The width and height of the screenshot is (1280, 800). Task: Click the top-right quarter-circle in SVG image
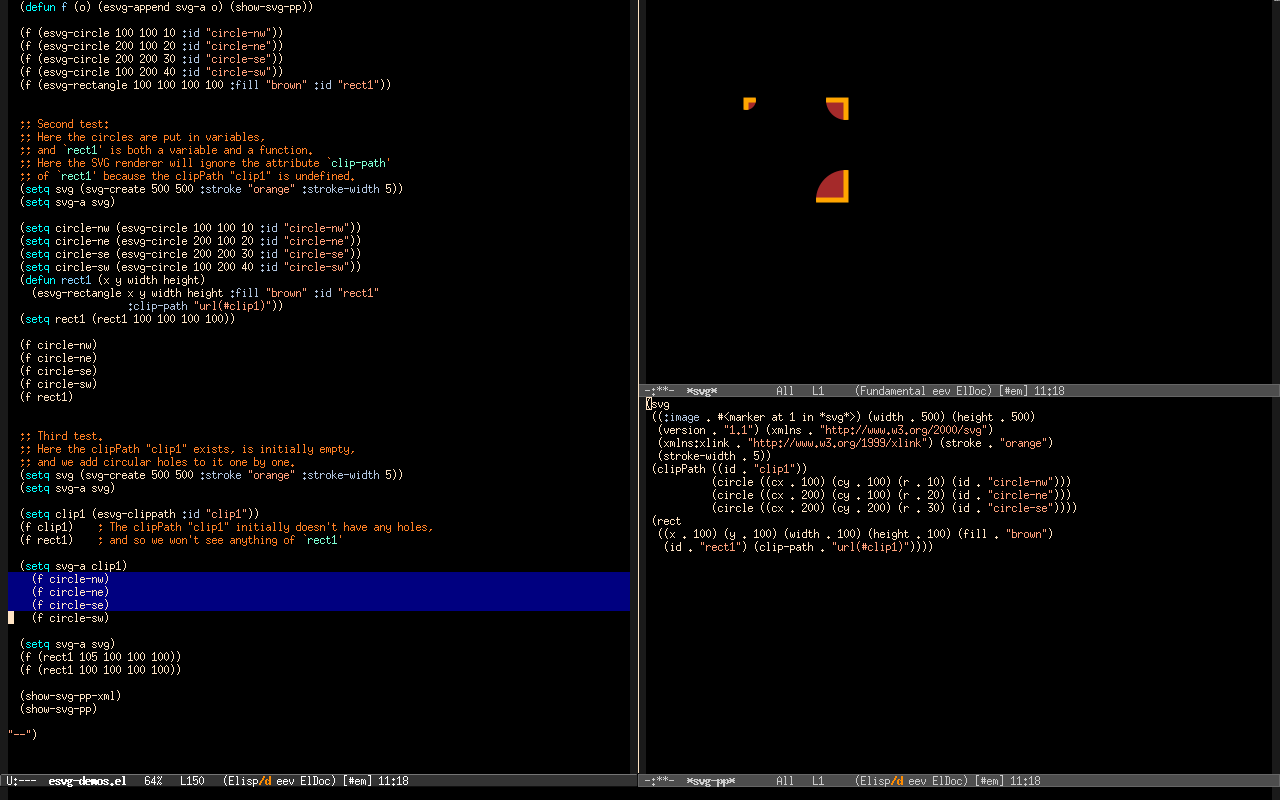click(x=838, y=108)
